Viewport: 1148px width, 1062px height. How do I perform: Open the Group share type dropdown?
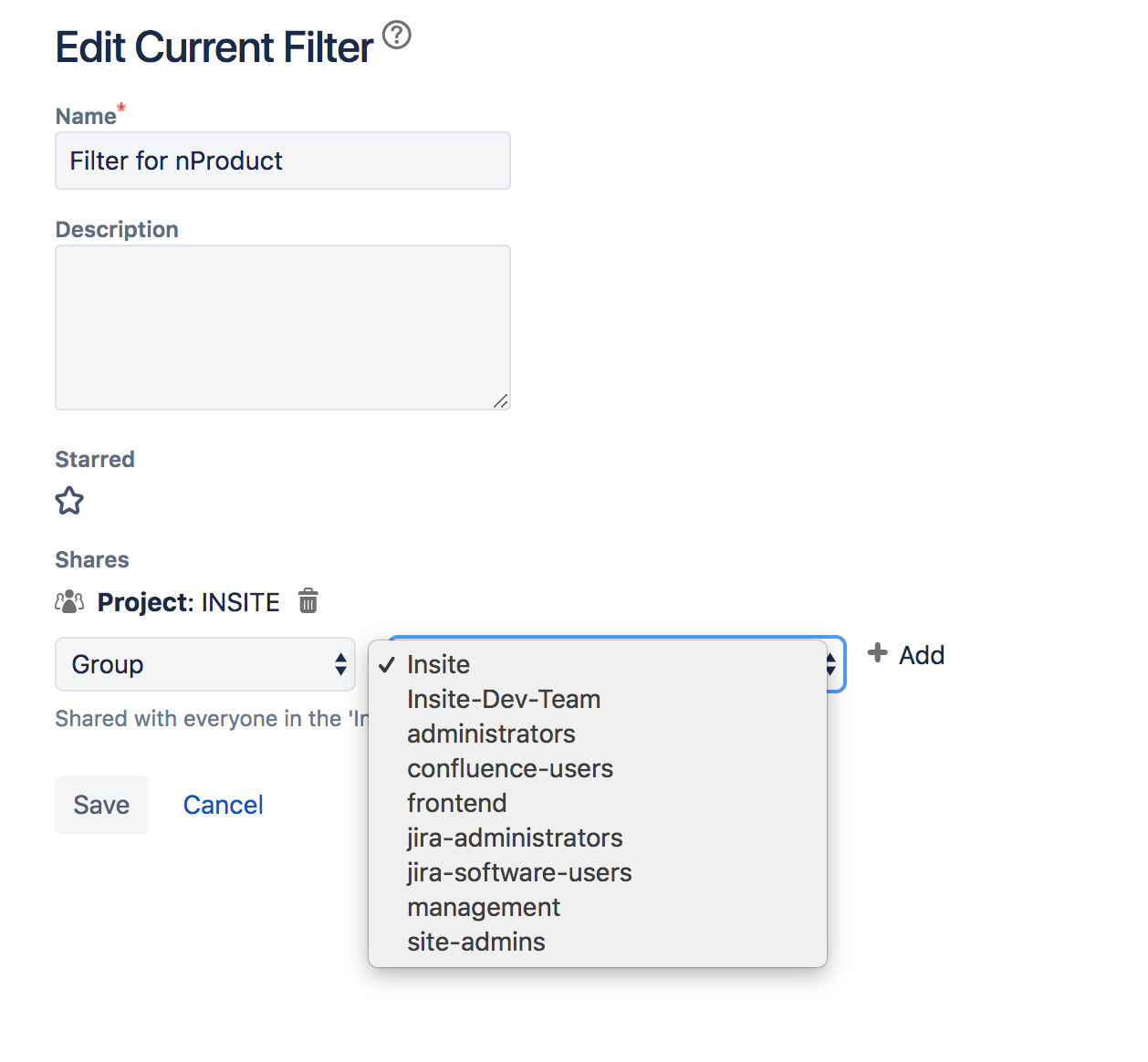point(205,664)
